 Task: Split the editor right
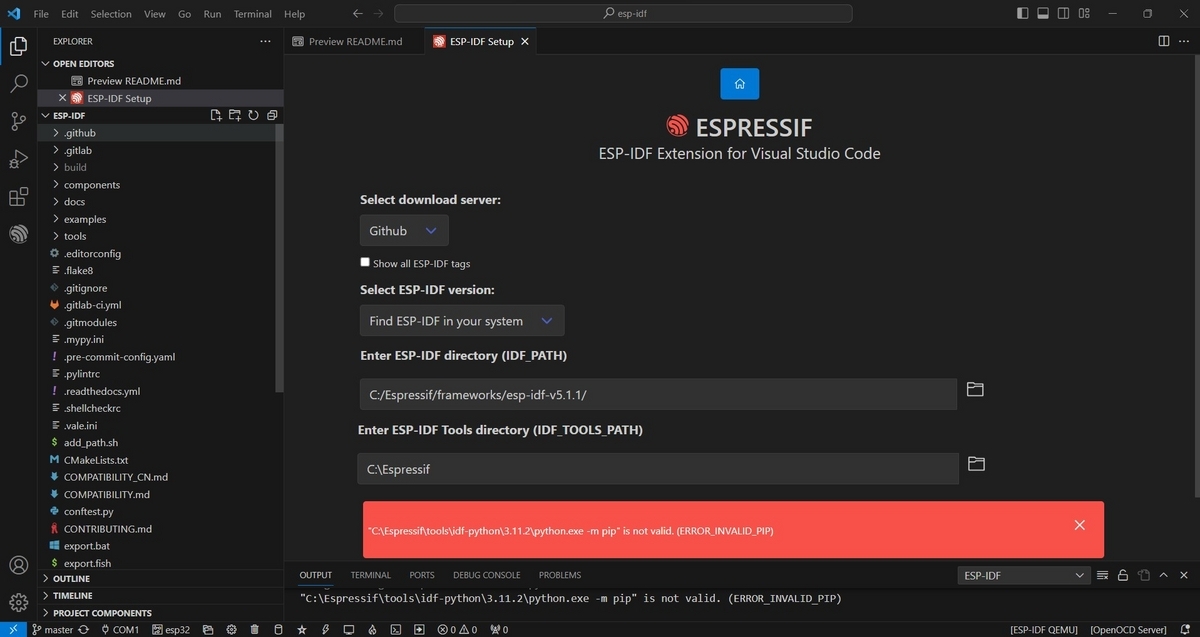tap(1164, 41)
